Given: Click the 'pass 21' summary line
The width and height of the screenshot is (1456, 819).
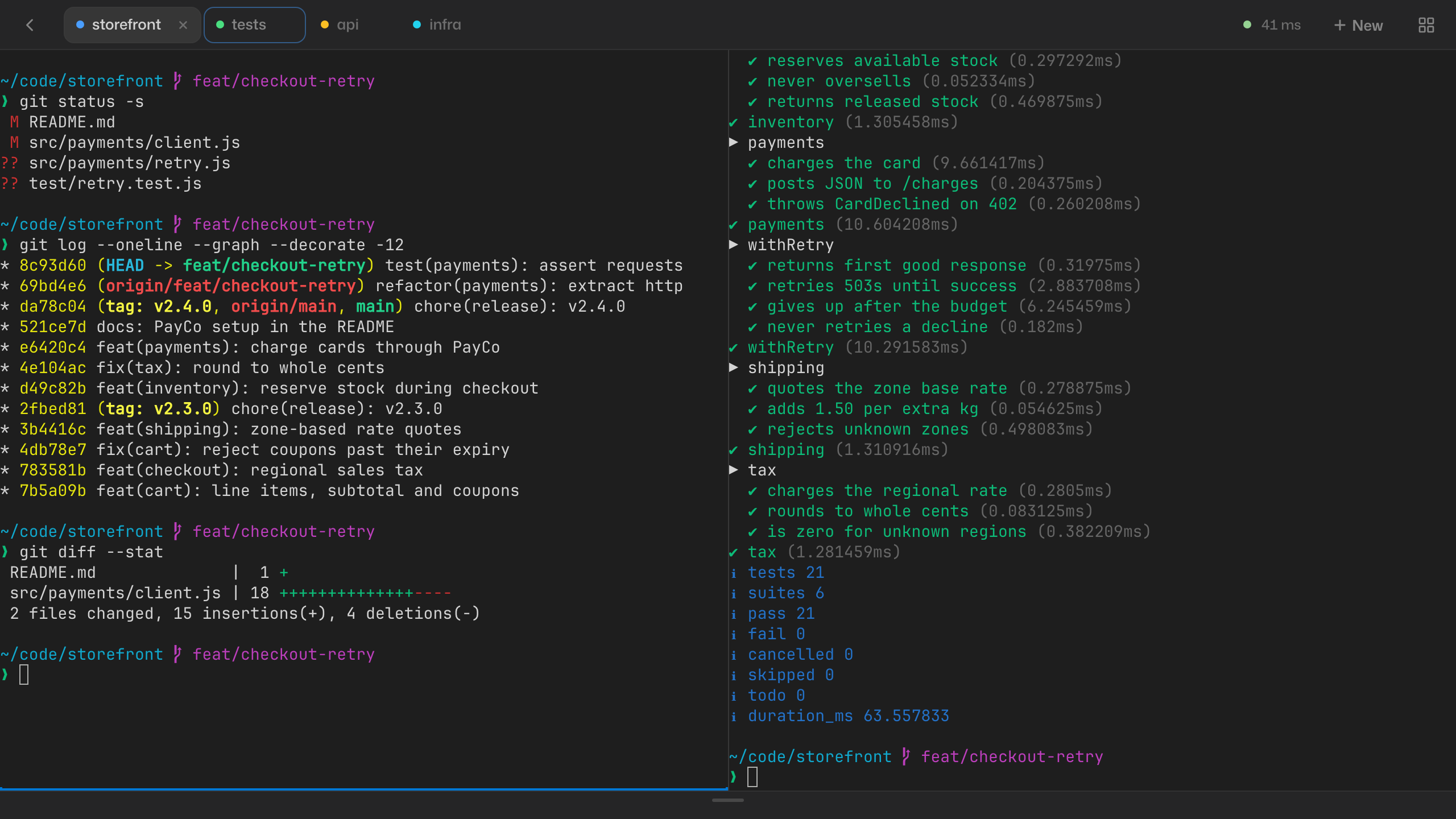Looking at the screenshot, I should 781,614.
